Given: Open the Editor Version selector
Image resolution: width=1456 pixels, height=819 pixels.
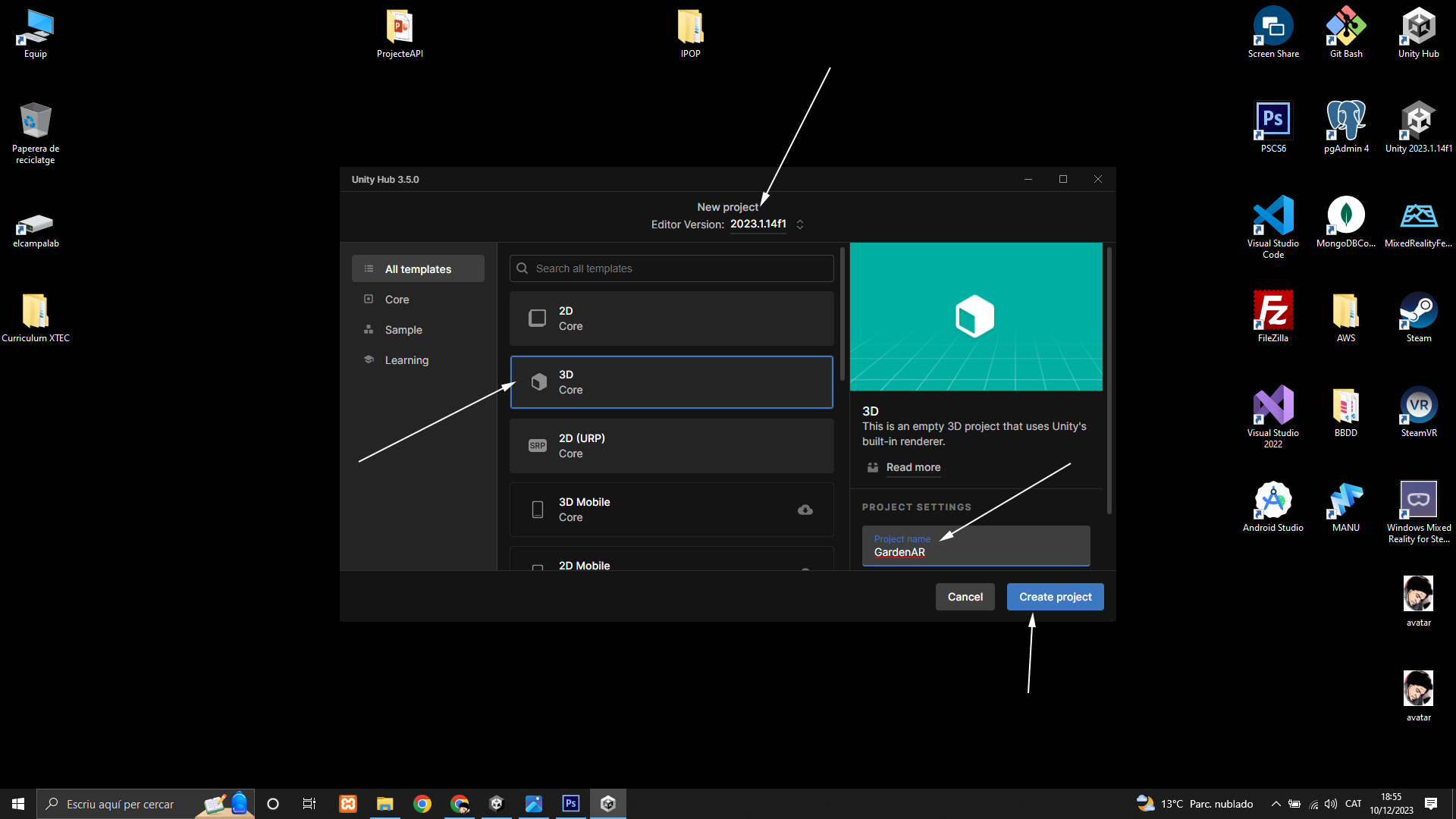Looking at the screenshot, I should [758, 224].
